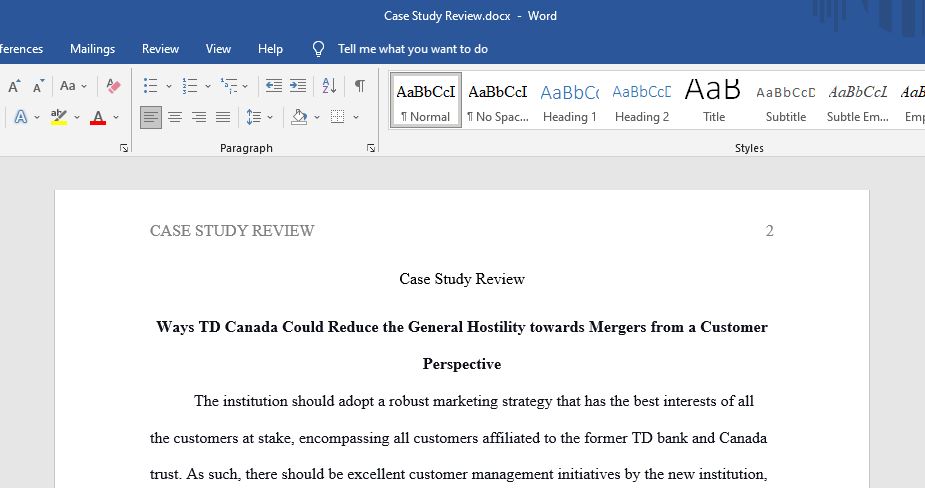This screenshot has height=488, width=925.
Task: Insert a multilevel list
Action: click(229, 86)
